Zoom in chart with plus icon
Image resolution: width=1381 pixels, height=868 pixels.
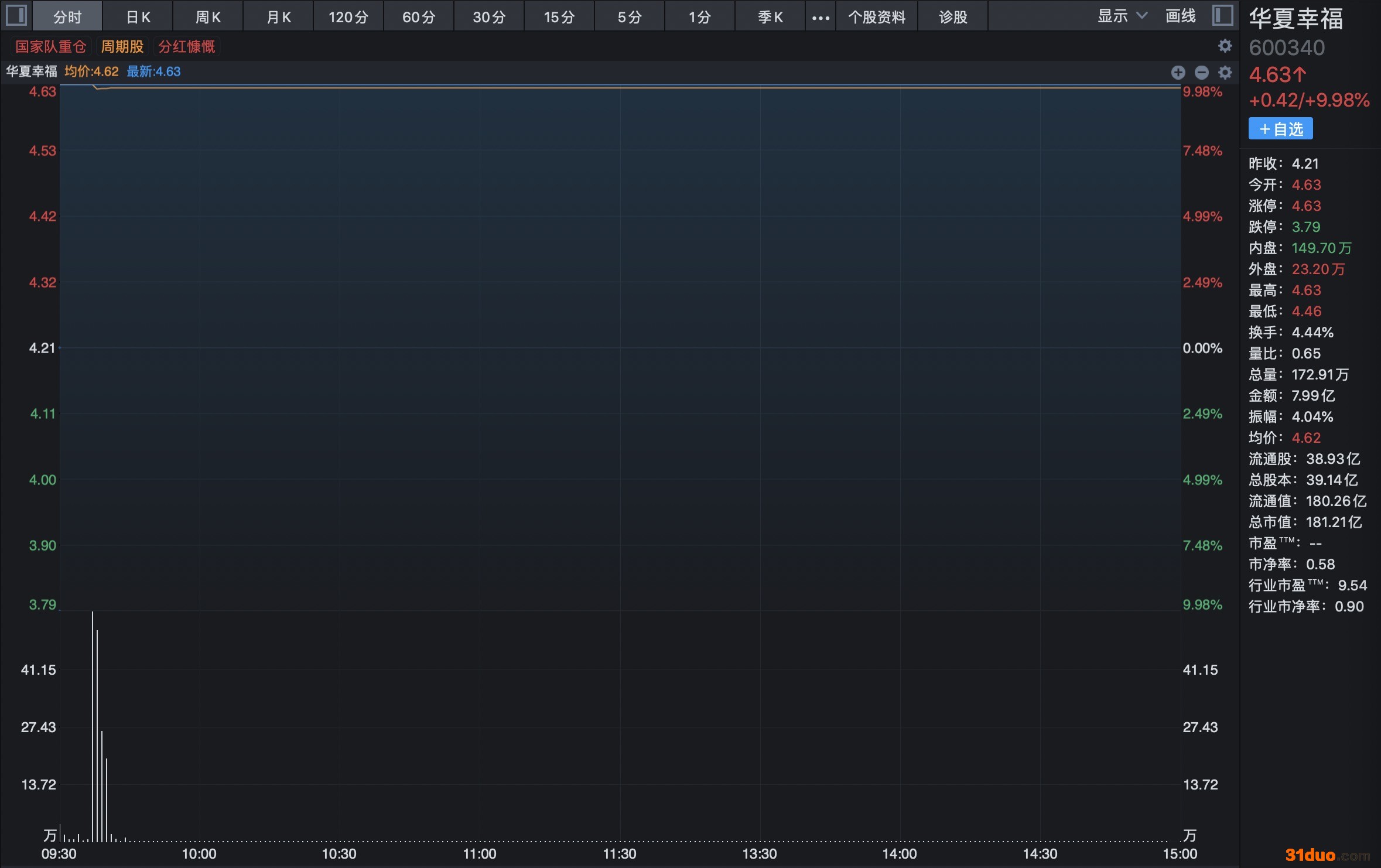coord(1178,72)
